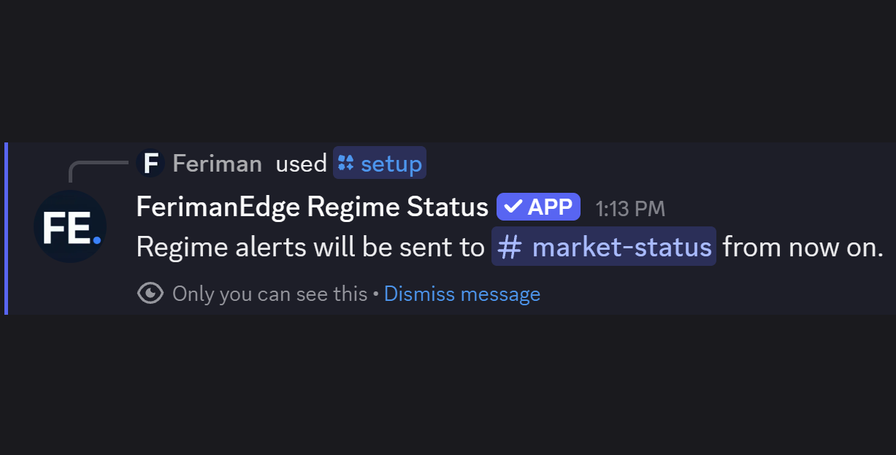The height and width of the screenshot is (455, 896).
Task: Click the hash symbol in the channel mention
Action: [x=509, y=248]
